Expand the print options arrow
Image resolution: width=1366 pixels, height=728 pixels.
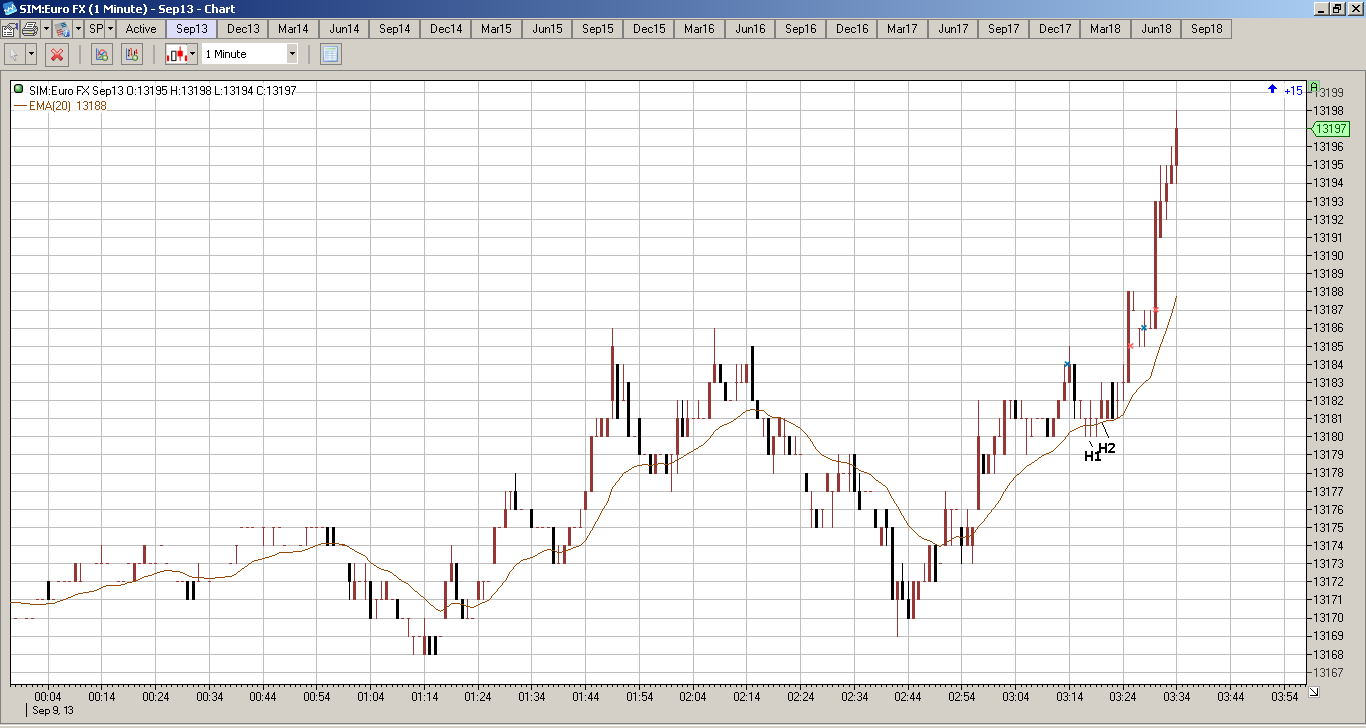[46, 29]
